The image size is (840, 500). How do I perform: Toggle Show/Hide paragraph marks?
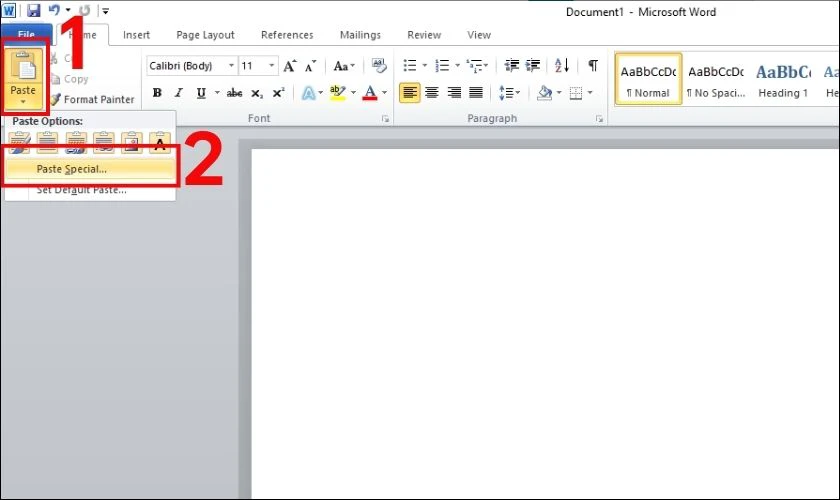point(593,65)
